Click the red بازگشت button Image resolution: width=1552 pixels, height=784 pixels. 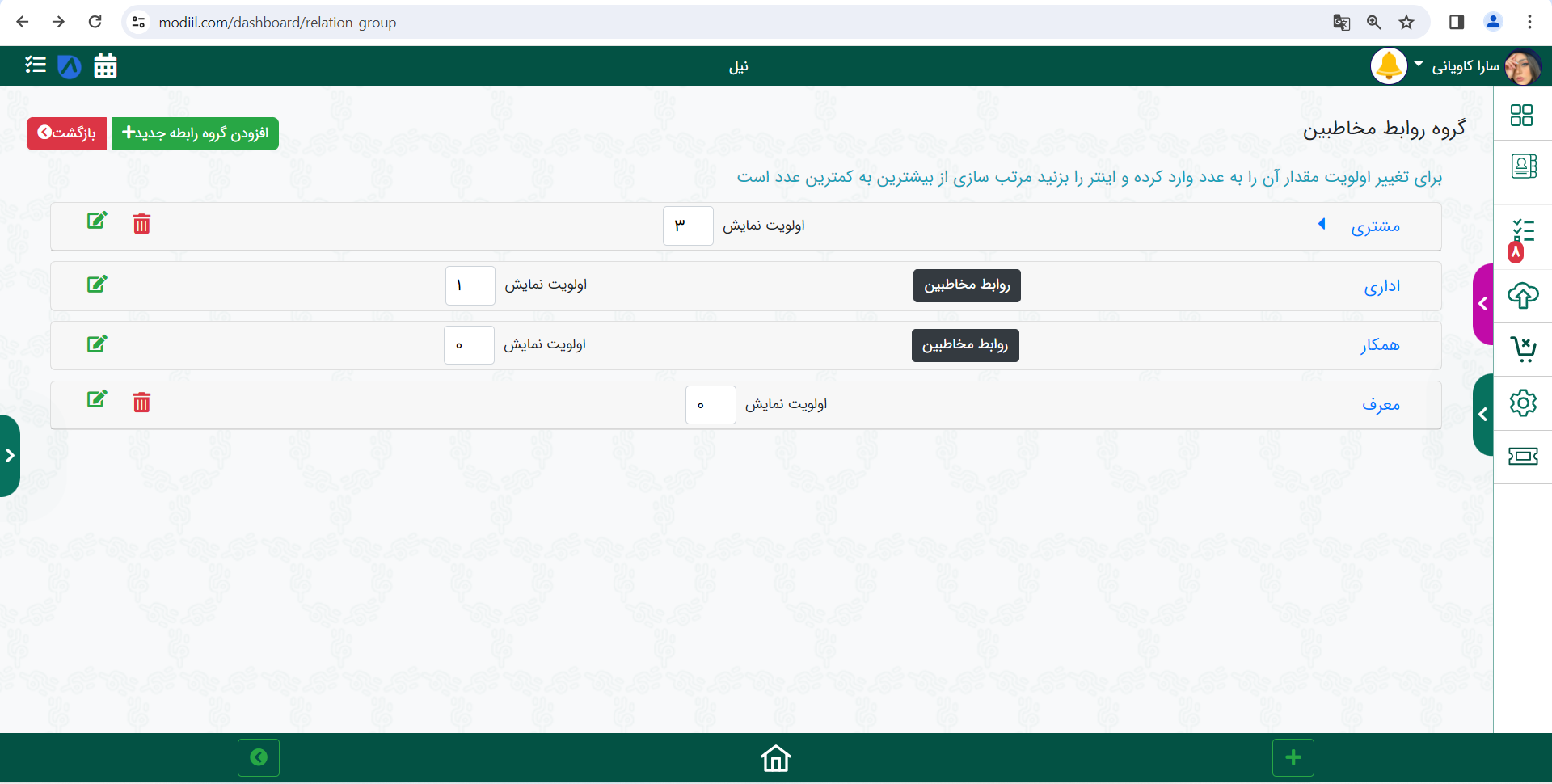tap(66, 133)
